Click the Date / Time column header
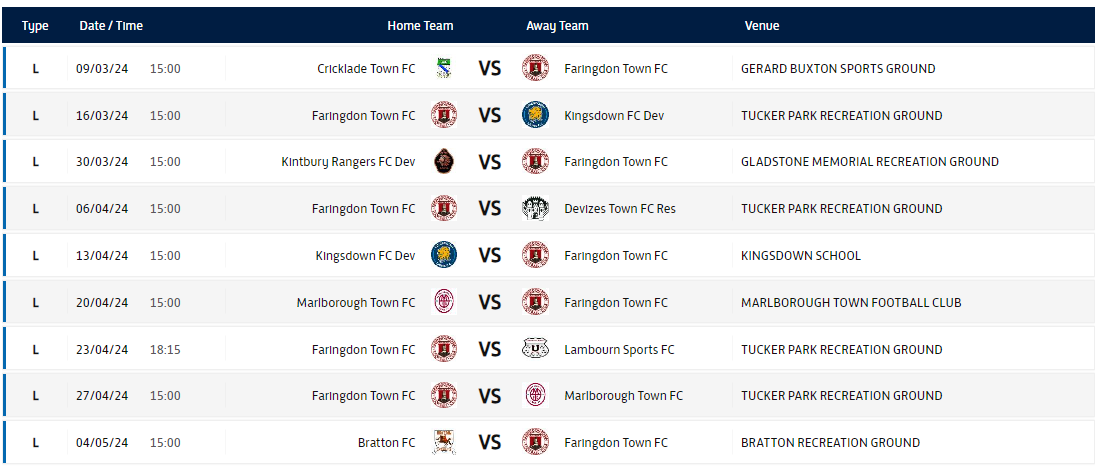The width and height of the screenshot is (1106, 472). coord(111,26)
